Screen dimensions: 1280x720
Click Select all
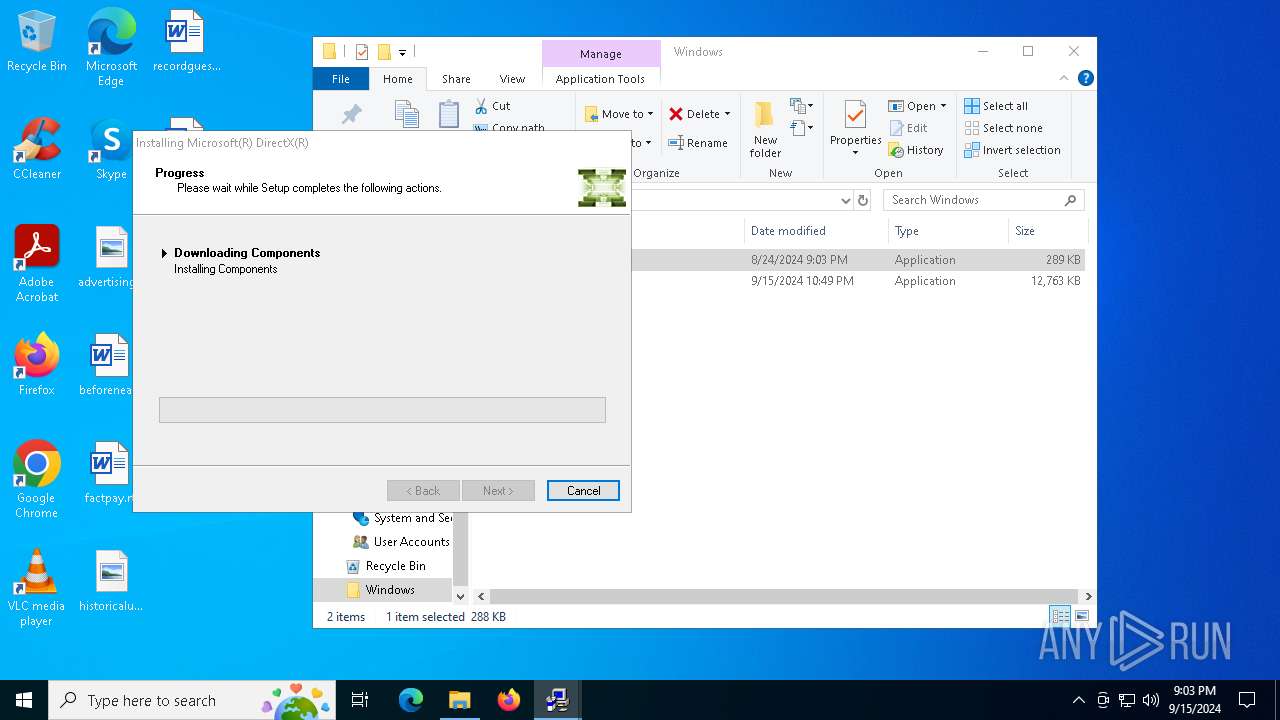click(x=996, y=106)
